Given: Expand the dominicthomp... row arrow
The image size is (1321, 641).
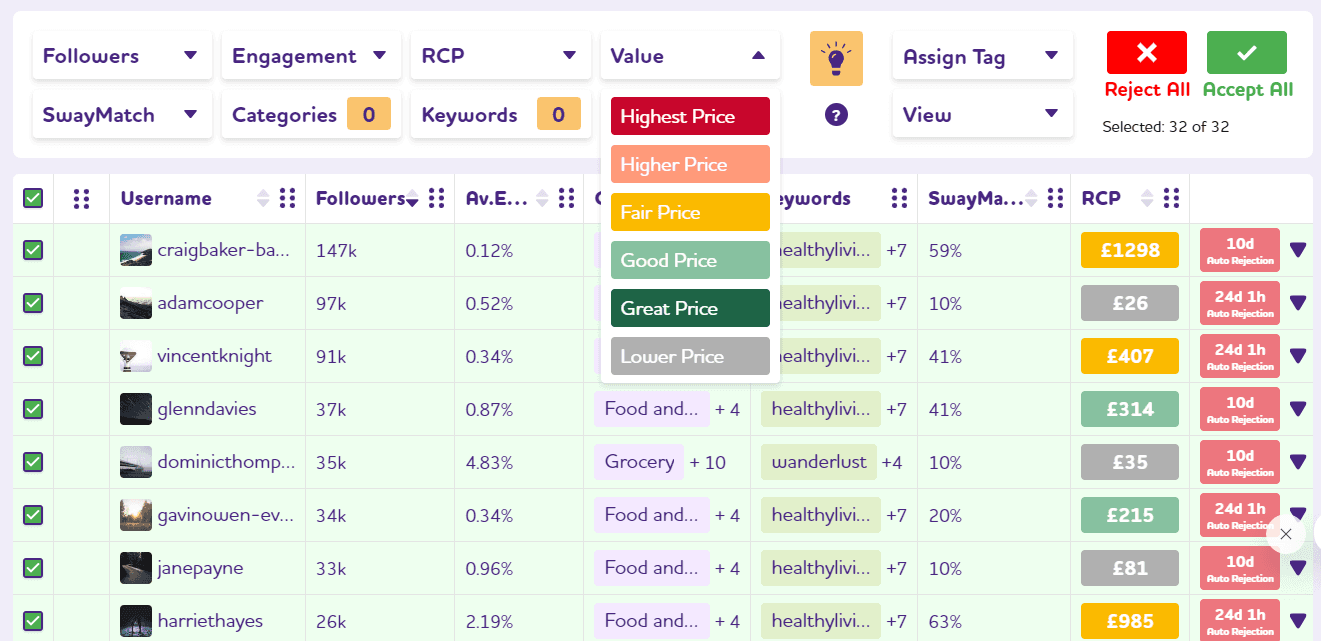Looking at the screenshot, I should (x=1298, y=462).
